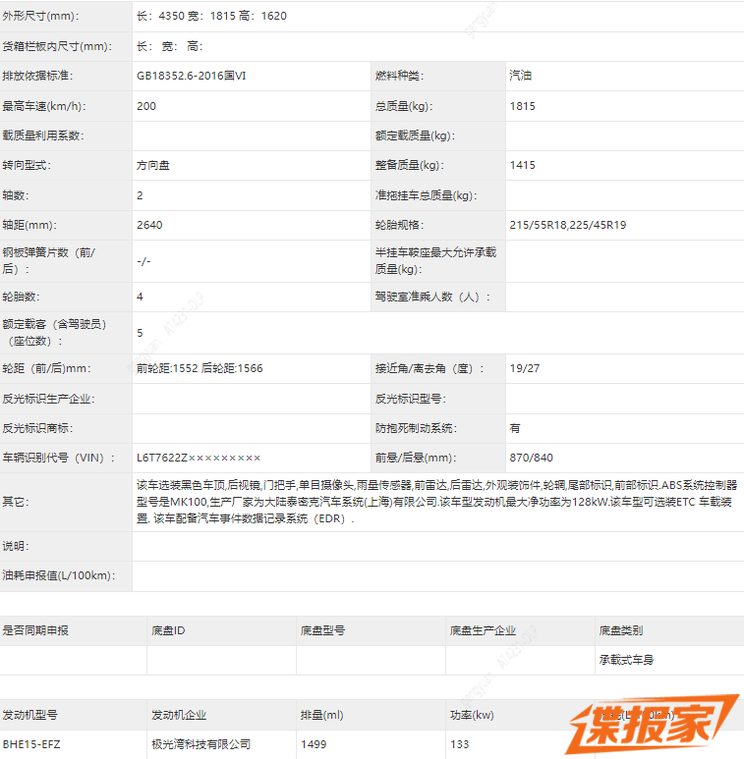Click the 轮距(前/后)mm label

46,368
